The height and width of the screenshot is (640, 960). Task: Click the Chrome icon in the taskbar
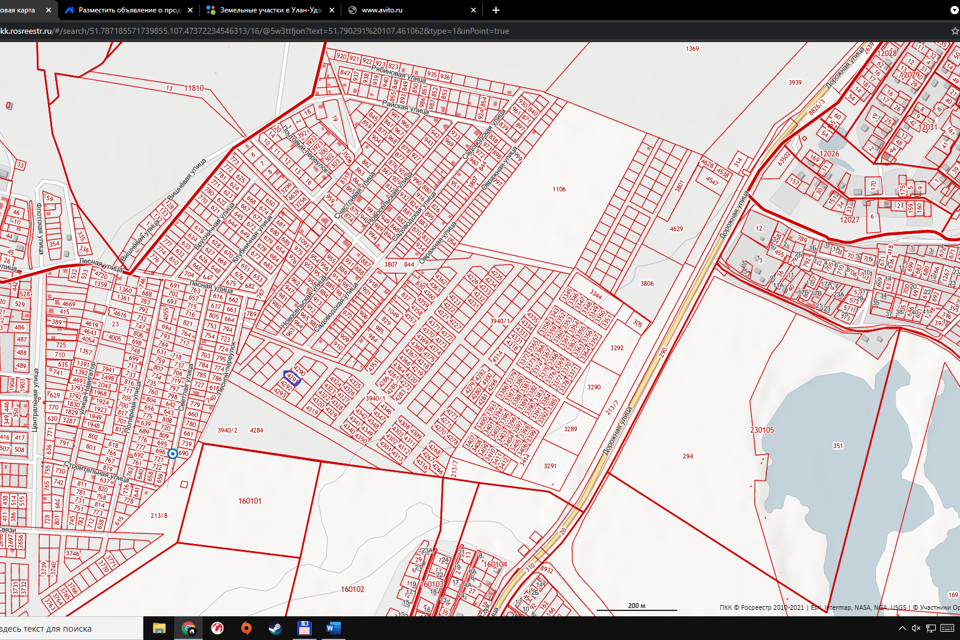click(188, 629)
